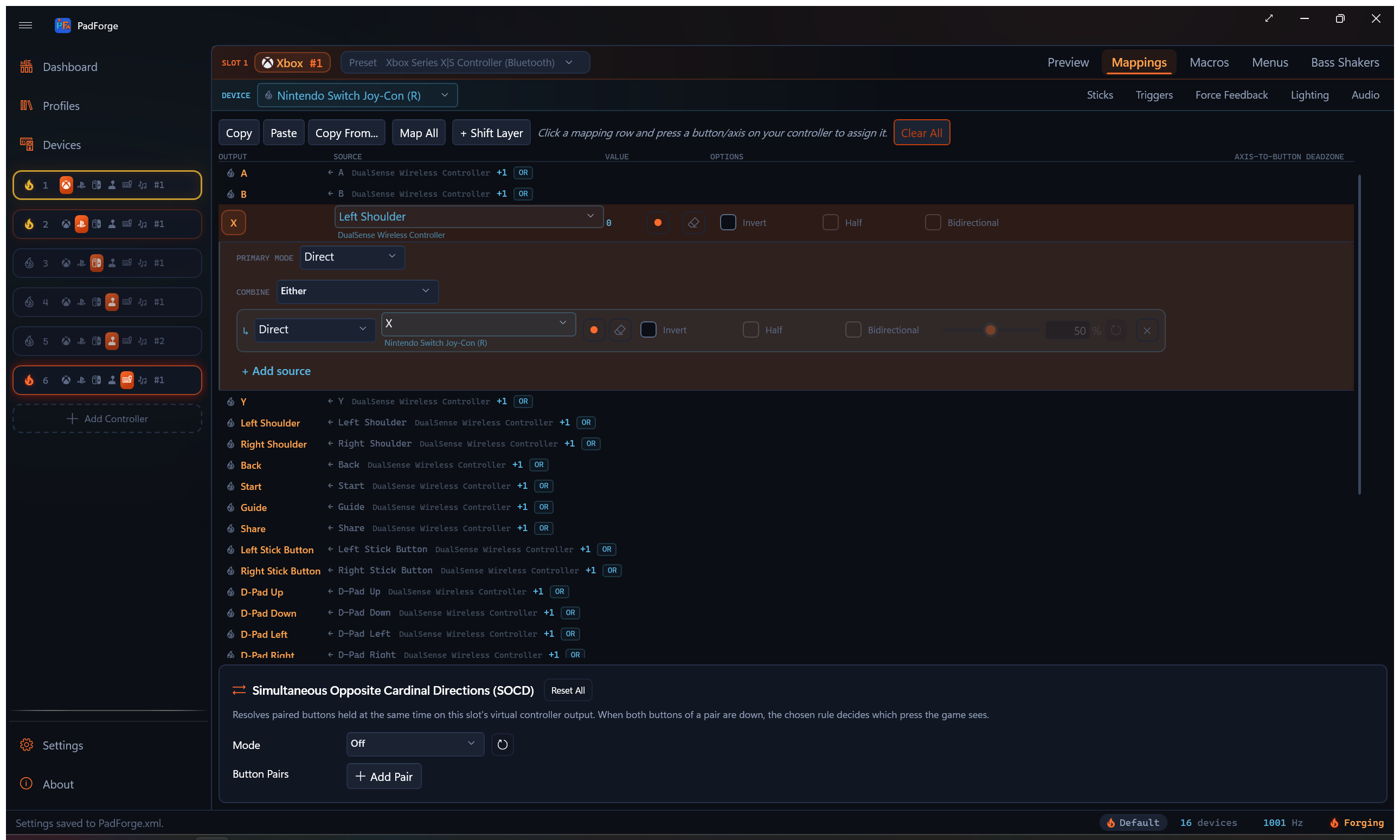Click the Add Controller placeholder box
Image resolution: width=1400 pixels, height=840 pixels.
coord(107,419)
